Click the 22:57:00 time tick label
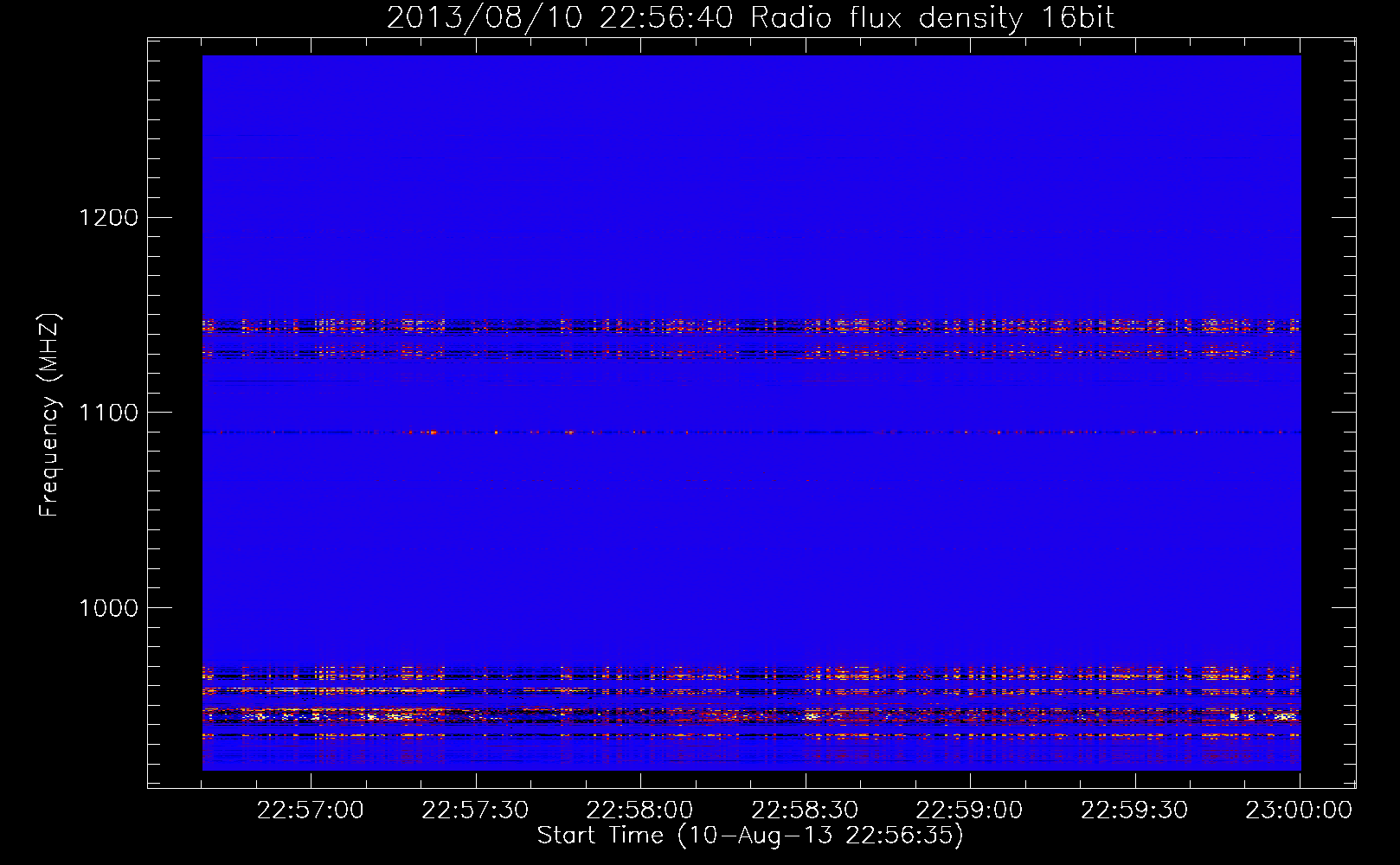This screenshot has width=1400, height=865. tap(311, 811)
